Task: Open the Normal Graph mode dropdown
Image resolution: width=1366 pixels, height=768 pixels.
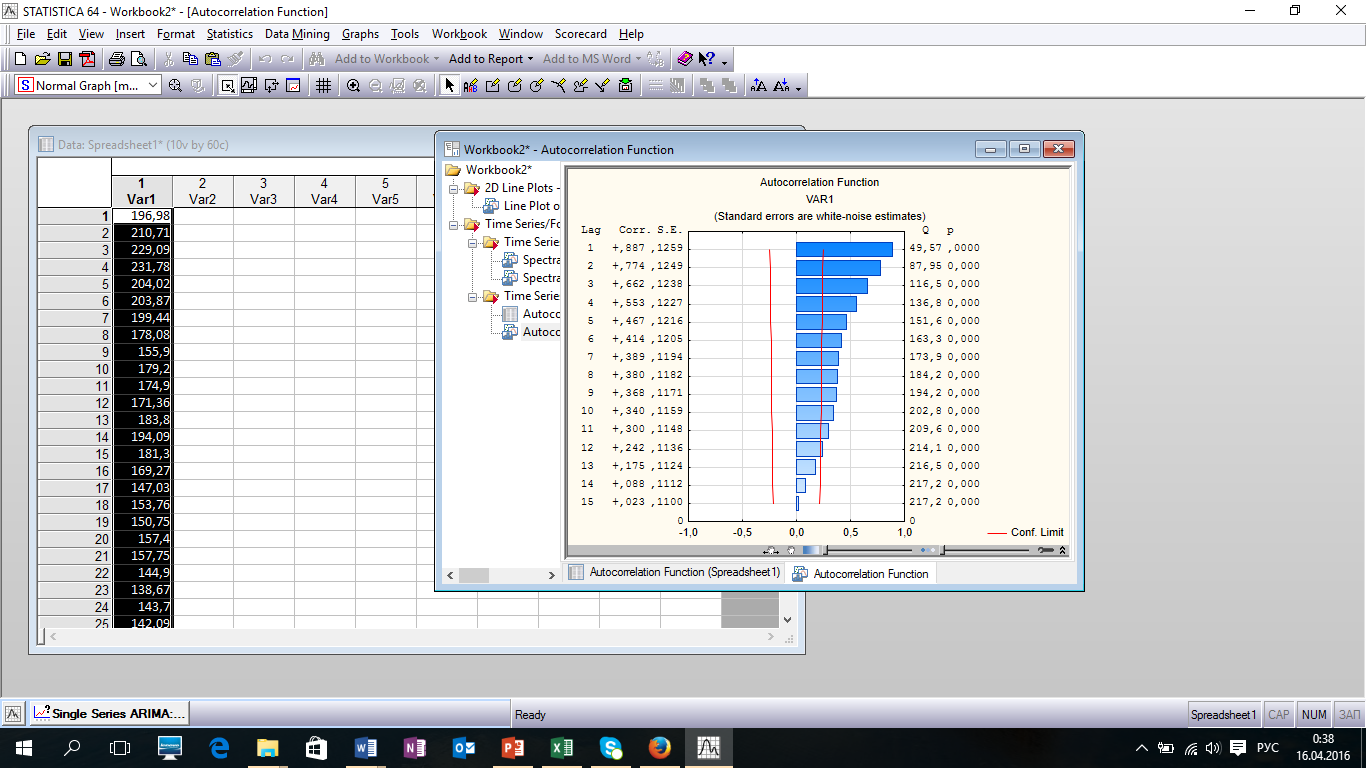Action: pos(153,86)
